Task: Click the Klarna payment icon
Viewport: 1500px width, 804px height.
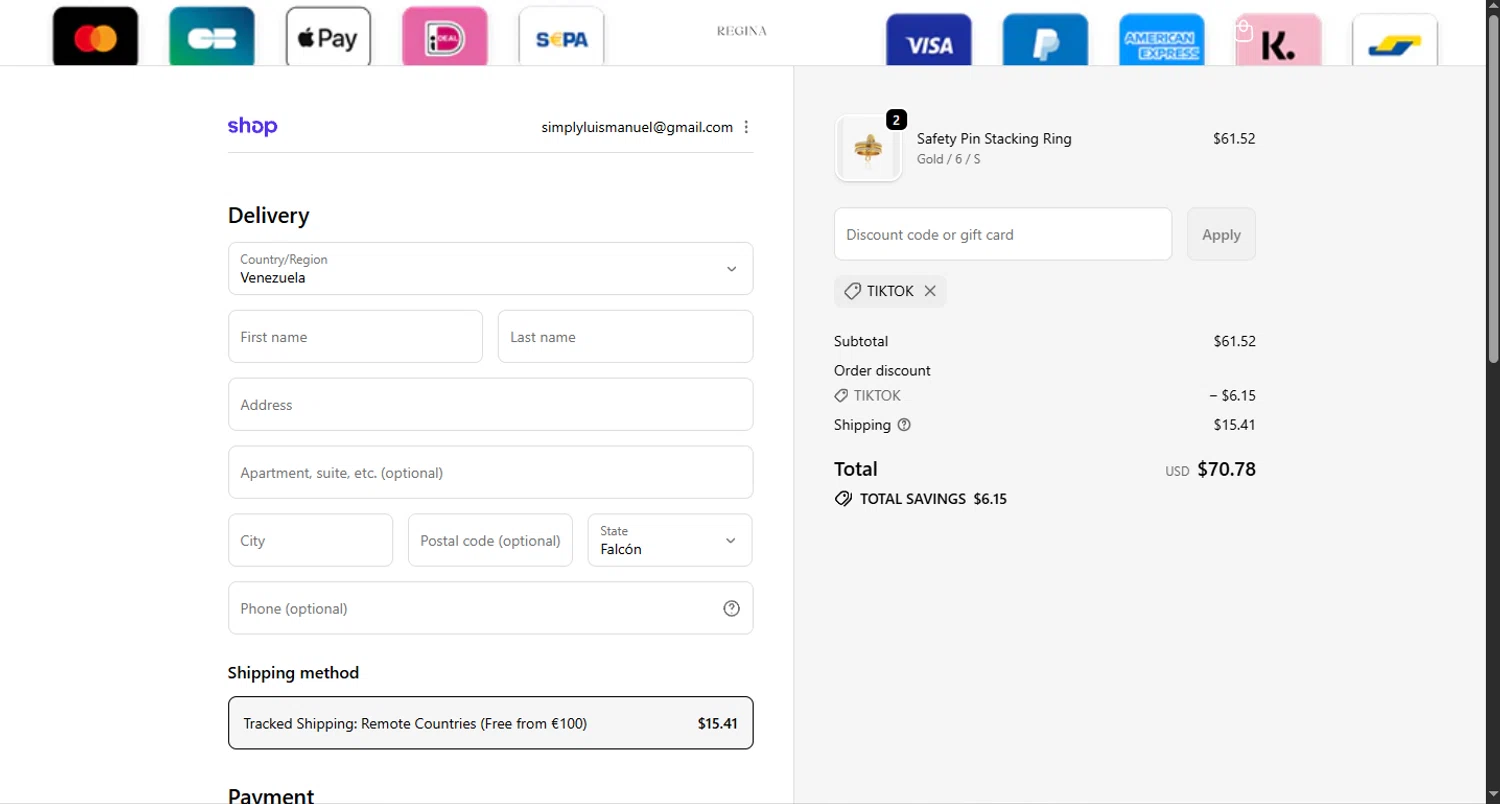Action: click(1279, 41)
